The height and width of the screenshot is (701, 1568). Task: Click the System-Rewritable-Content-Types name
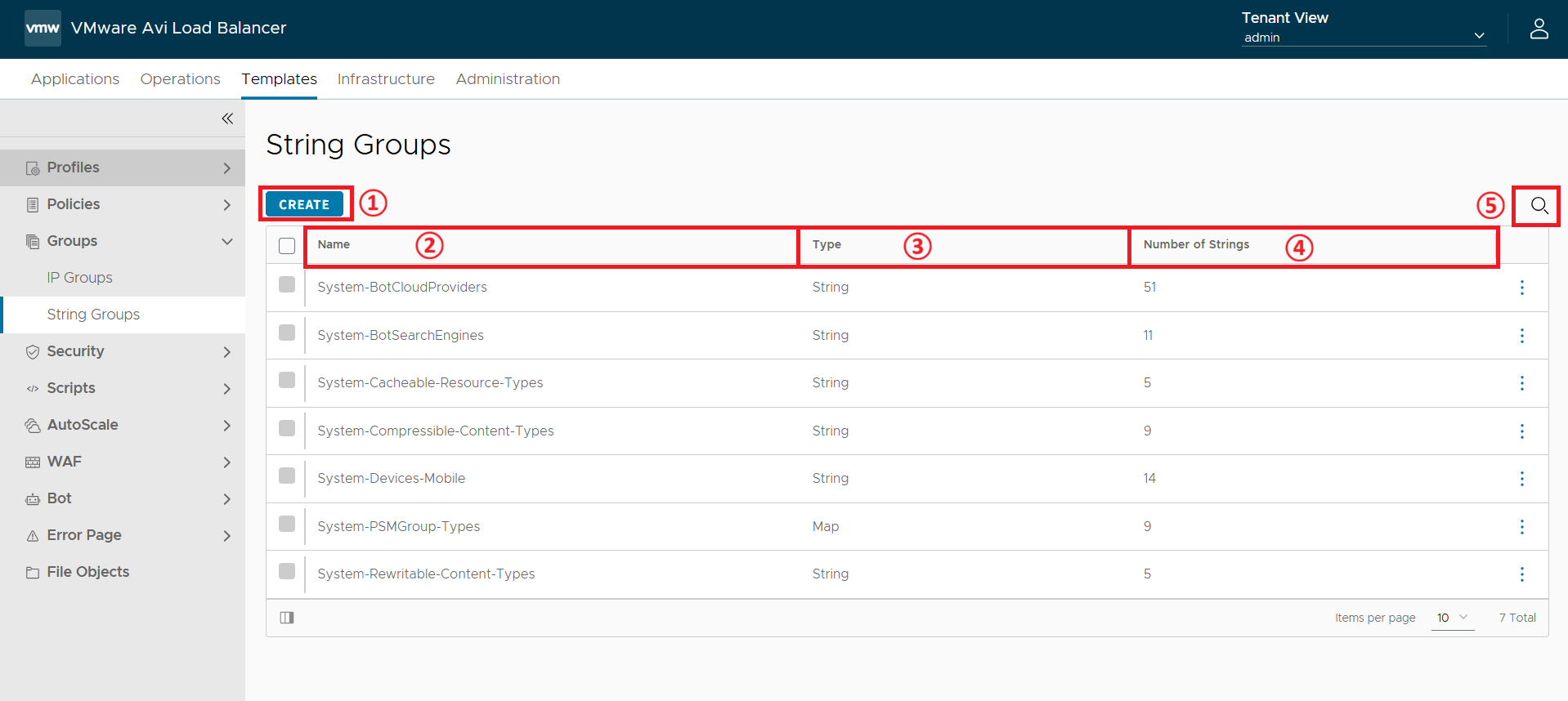point(426,574)
